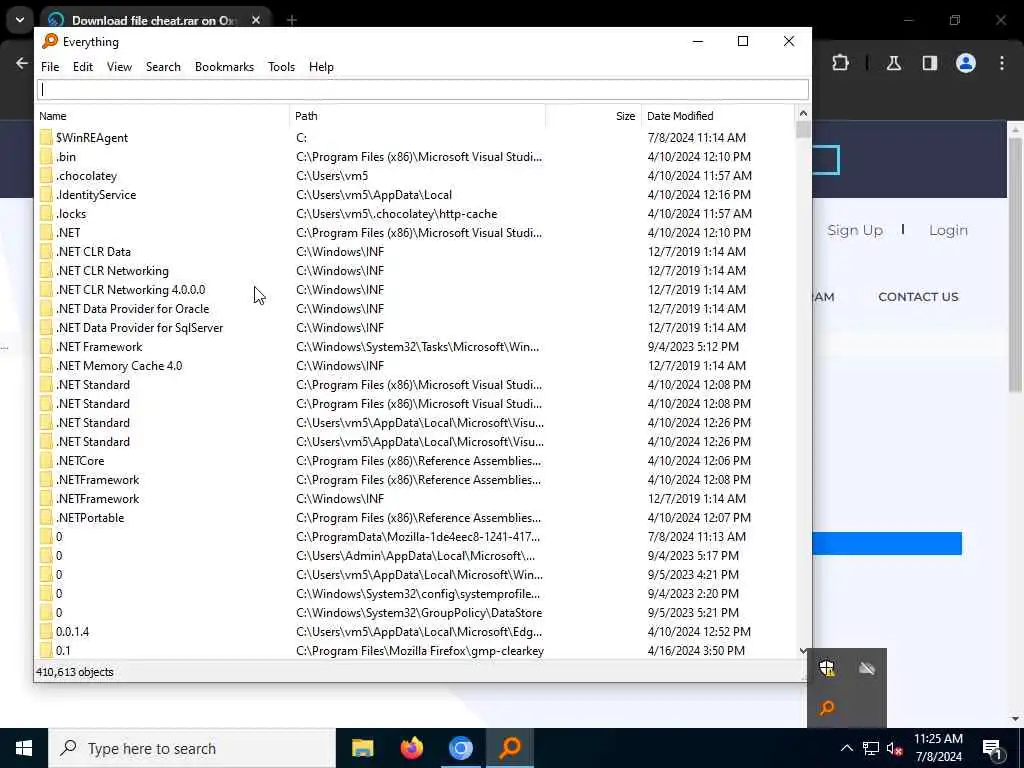Click the 410,613 objects status text
Viewport: 1024px width, 768px height.
pos(74,671)
